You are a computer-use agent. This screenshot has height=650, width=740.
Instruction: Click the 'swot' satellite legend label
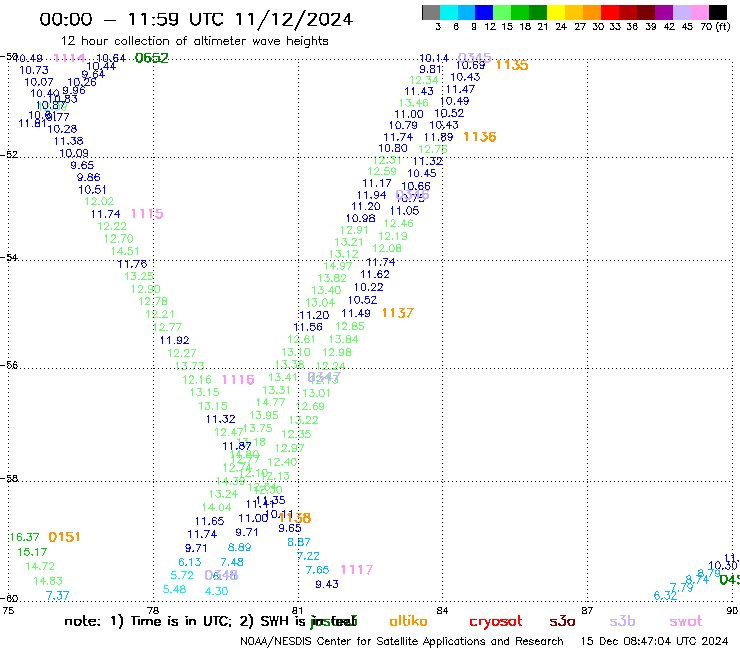[686, 622]
